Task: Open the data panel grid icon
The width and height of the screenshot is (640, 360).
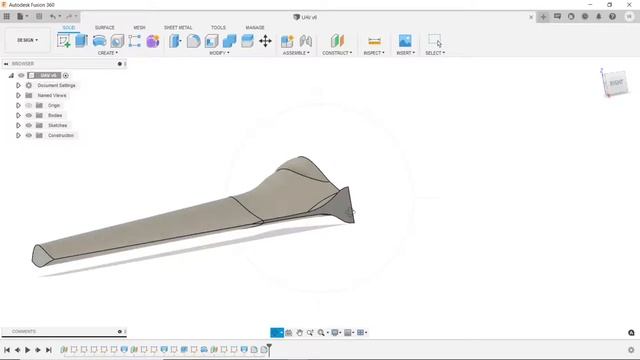Action: (7, 17)
